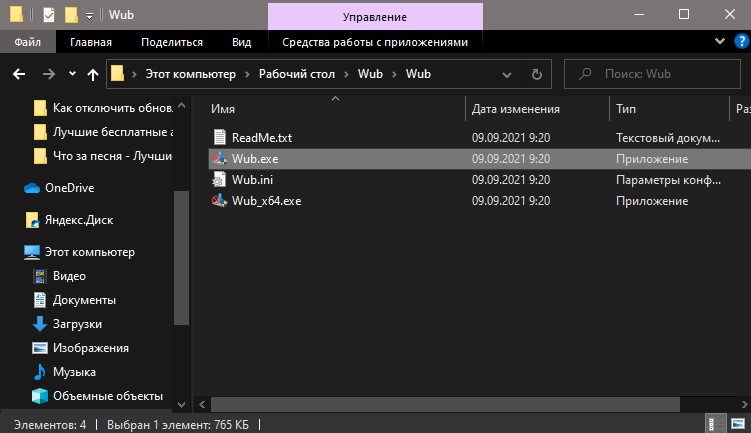Click the Wub.exe date 09.09.2021 9:20

511,159
